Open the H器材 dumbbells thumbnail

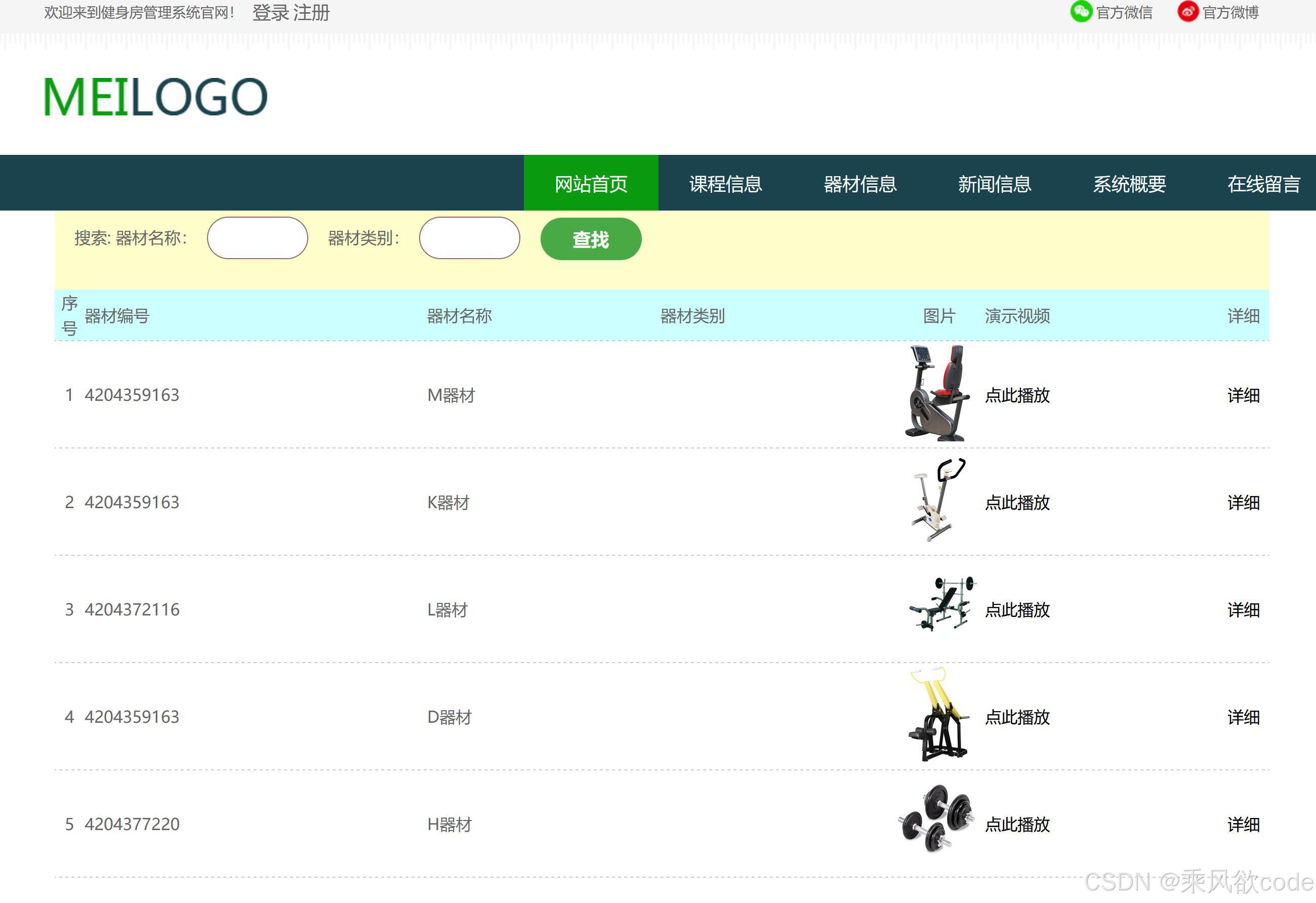(x=935, y=818)
